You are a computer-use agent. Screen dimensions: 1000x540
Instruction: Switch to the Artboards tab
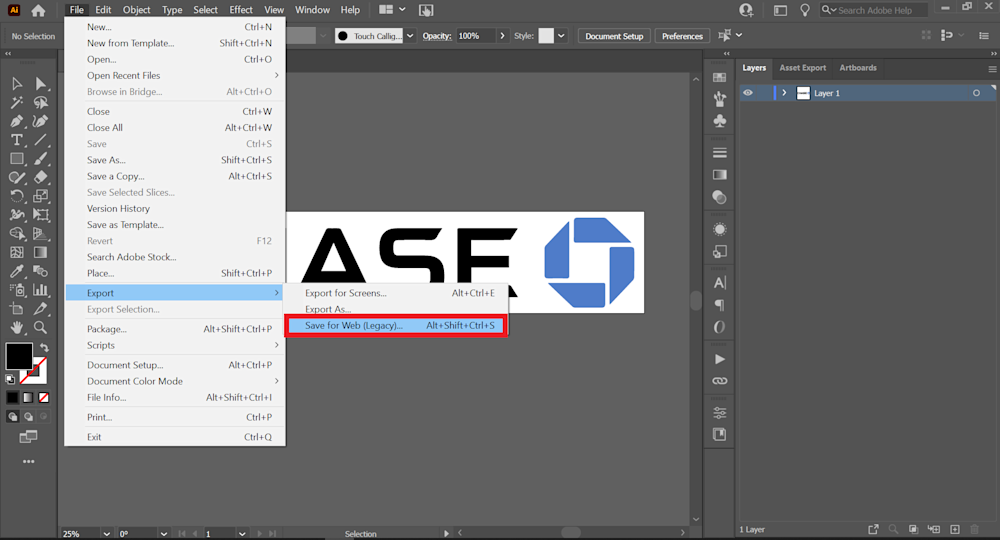coord(858,68)
